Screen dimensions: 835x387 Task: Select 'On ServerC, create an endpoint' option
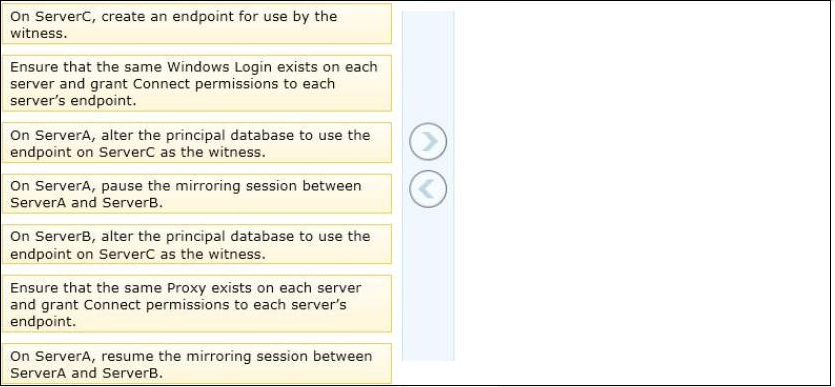pyautogui.click(x=197, y=24)
